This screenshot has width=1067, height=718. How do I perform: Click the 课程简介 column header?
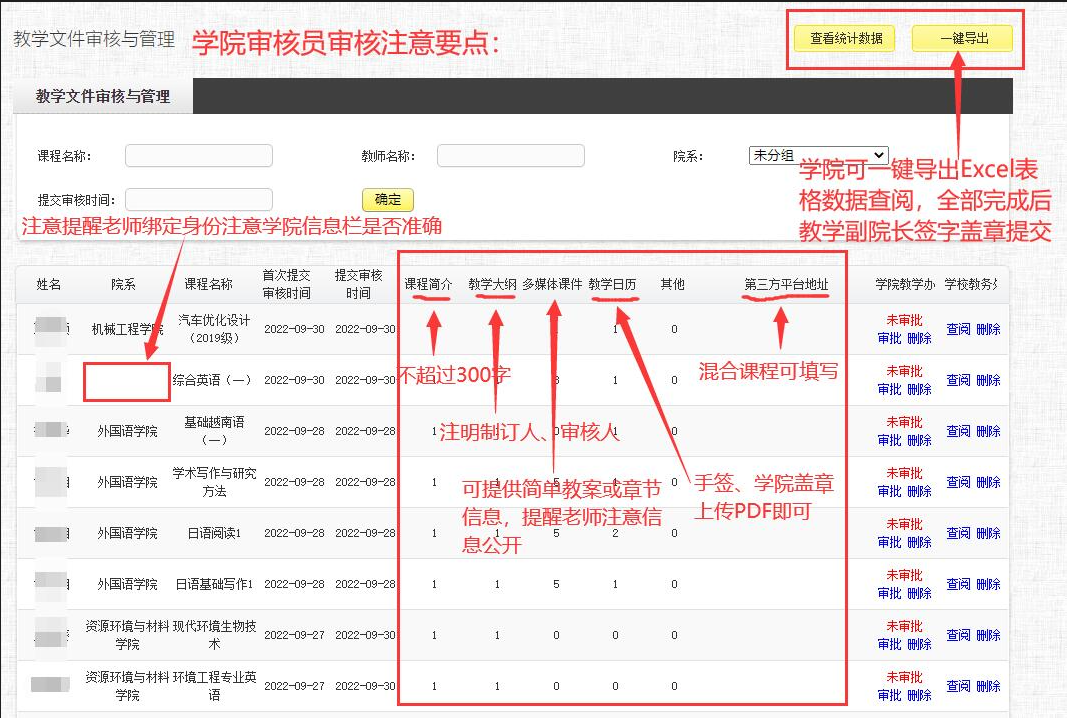428,285
